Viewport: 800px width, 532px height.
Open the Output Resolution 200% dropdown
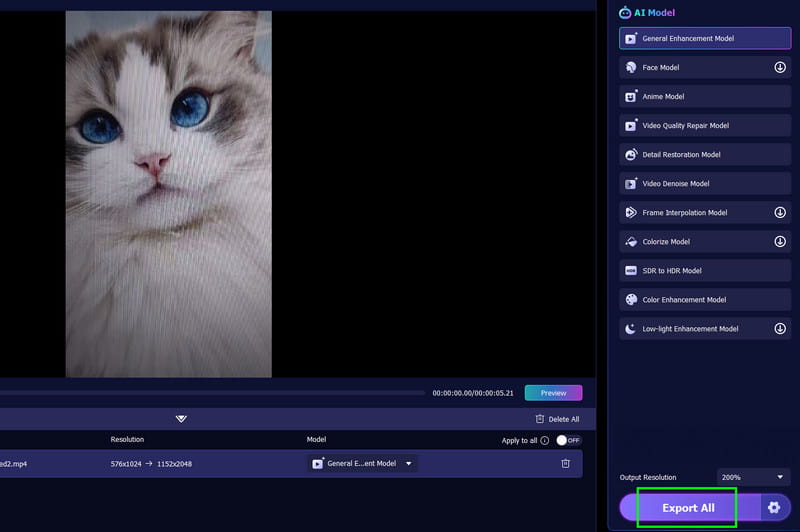tap(753, 477)
